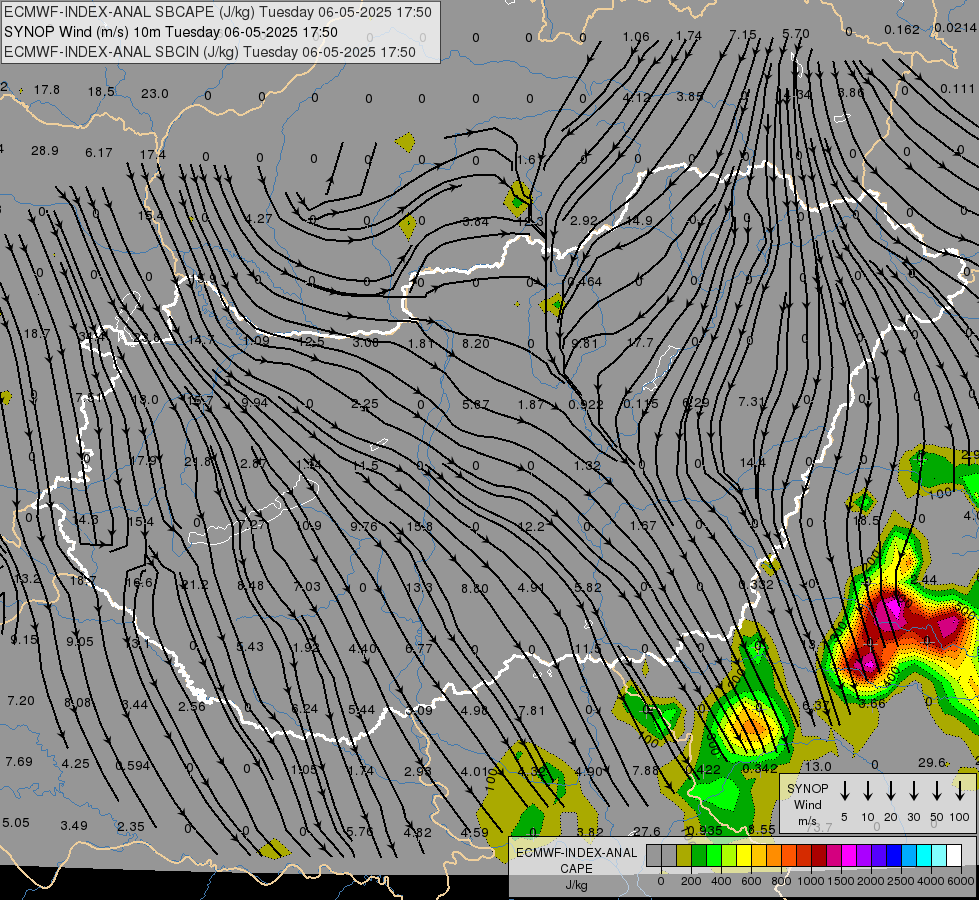Click the wind legend arrow labeled 20
979x900 pixels.
(890, 791)
